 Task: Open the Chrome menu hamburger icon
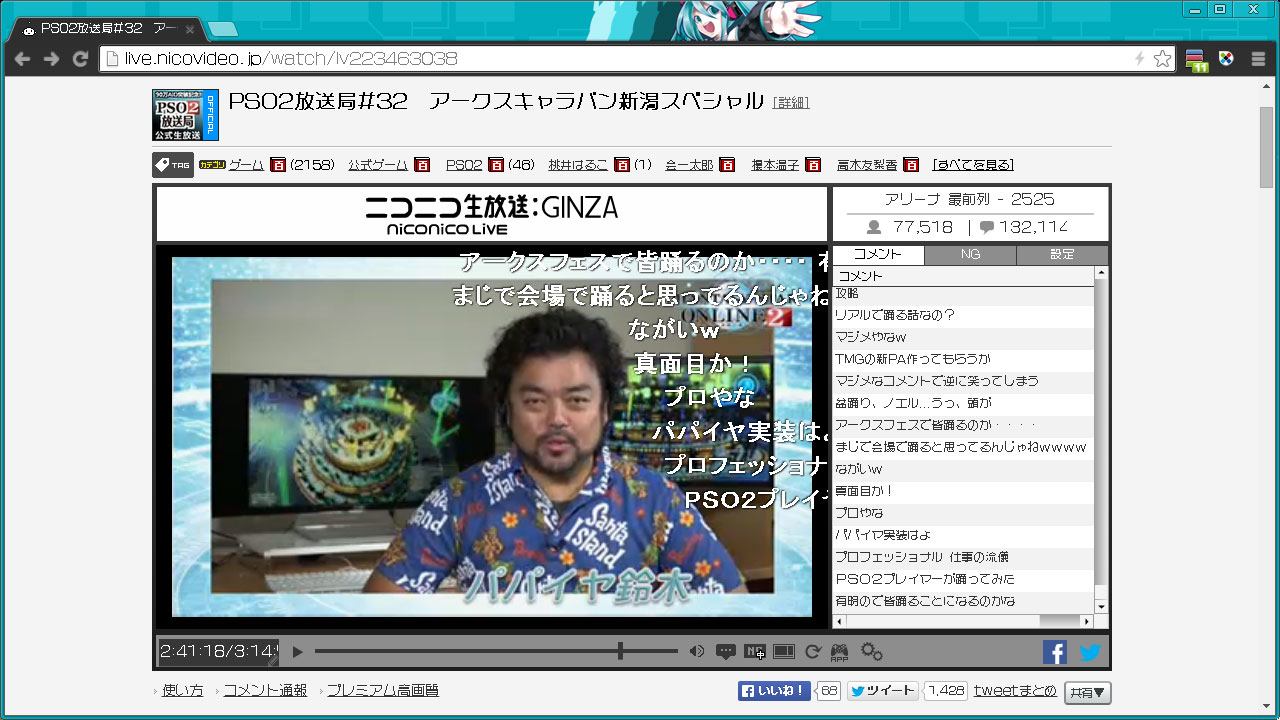point(1258,59)
